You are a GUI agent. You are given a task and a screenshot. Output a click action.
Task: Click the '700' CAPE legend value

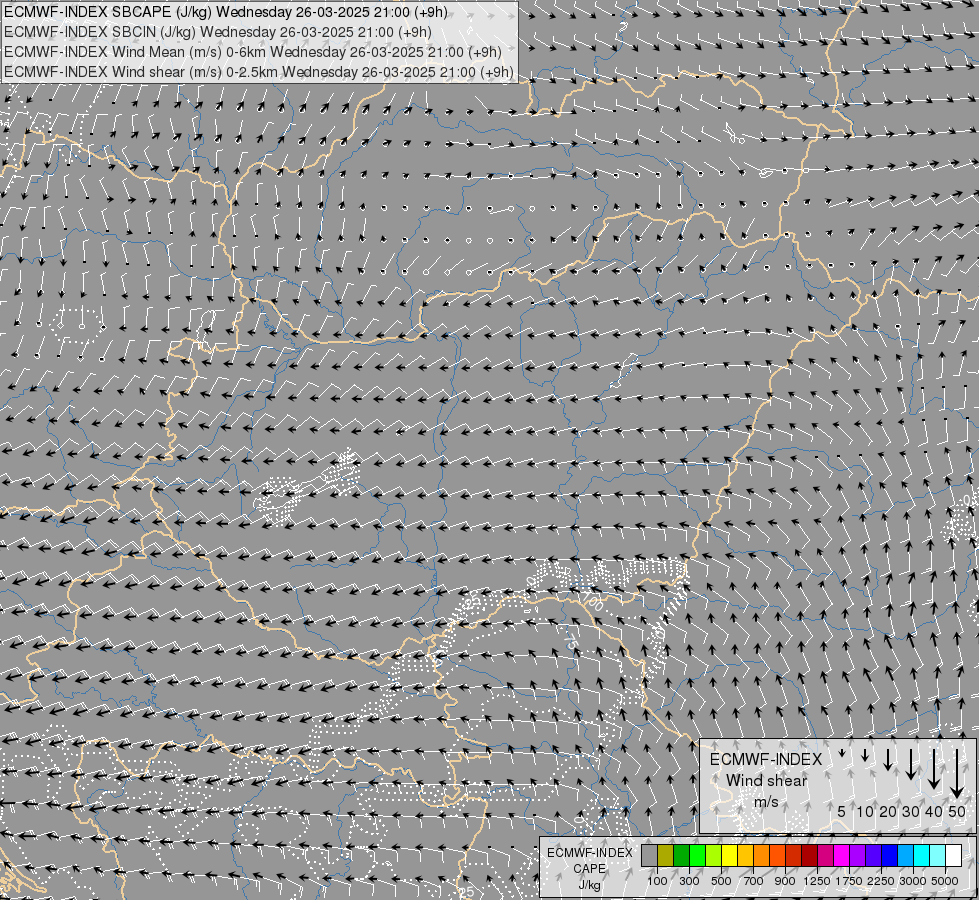tap(754, 881)
